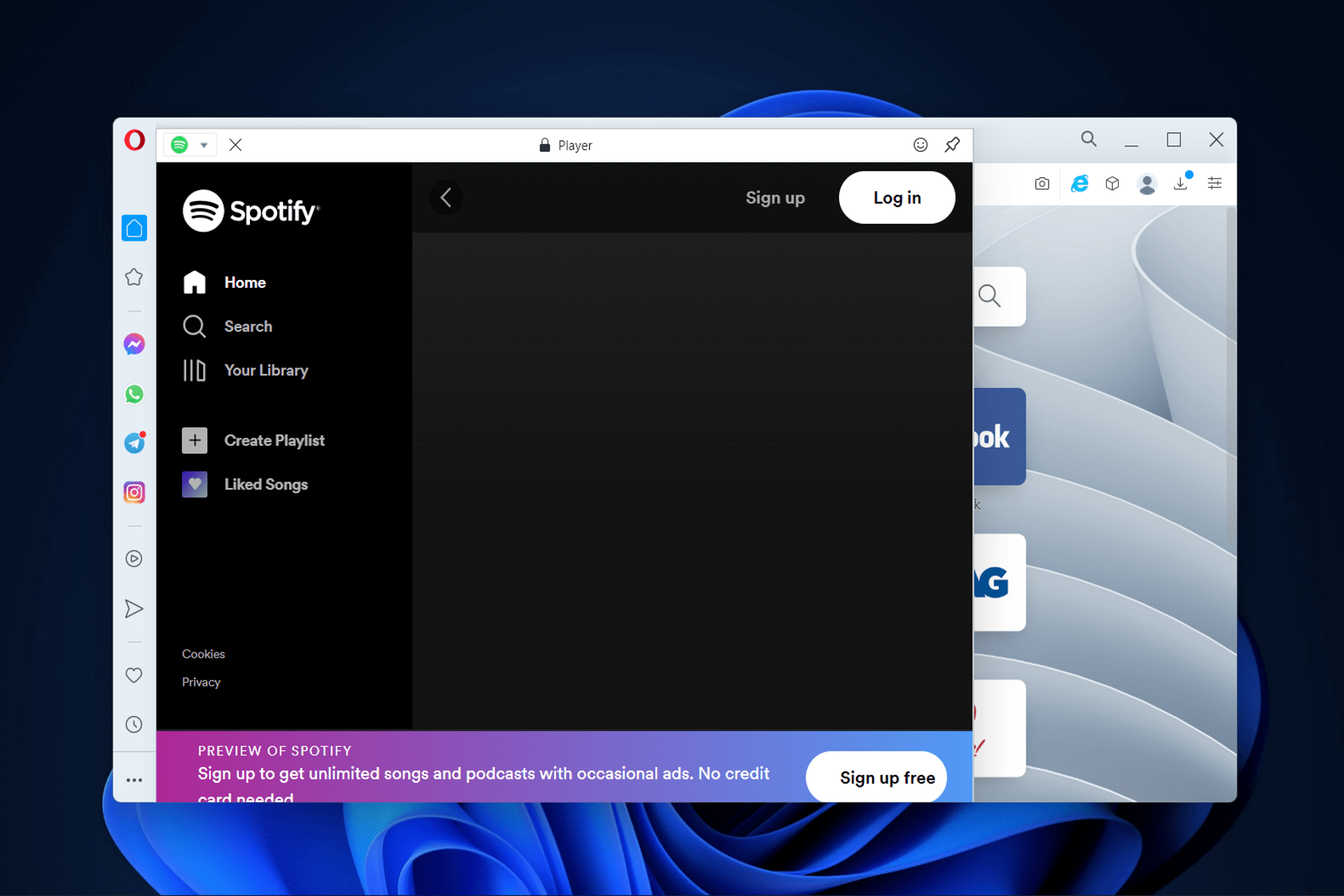Send emoji feedback on the player
This screenshot has width=1344, height=896.
click(920, 145)
